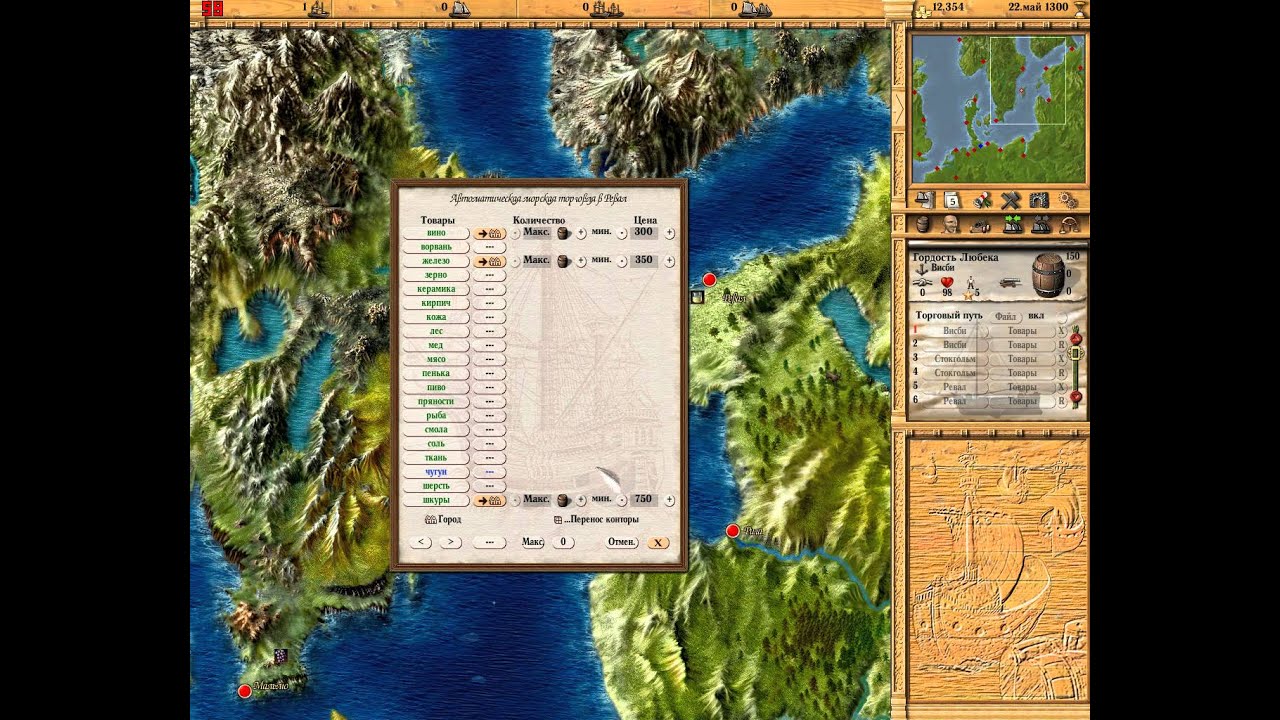
Task: Select the пряности goods row
Action: (x=436, y=401)
